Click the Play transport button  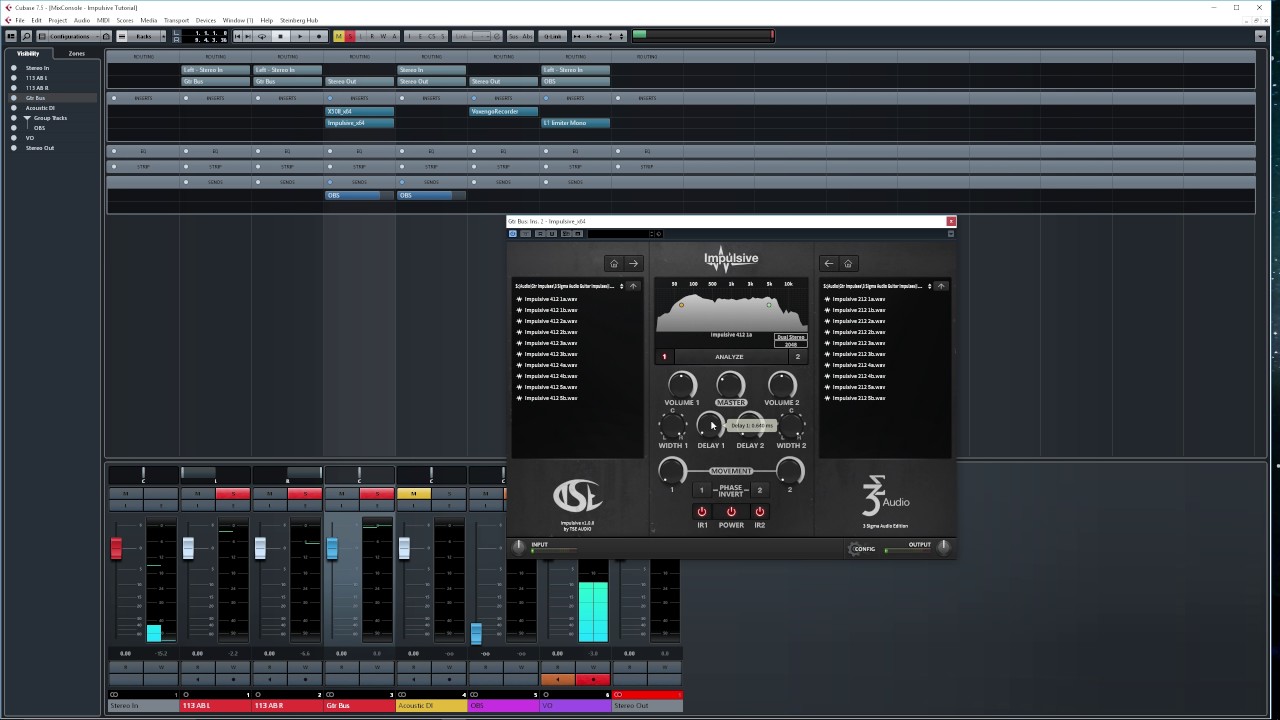(x=300, y=36)
